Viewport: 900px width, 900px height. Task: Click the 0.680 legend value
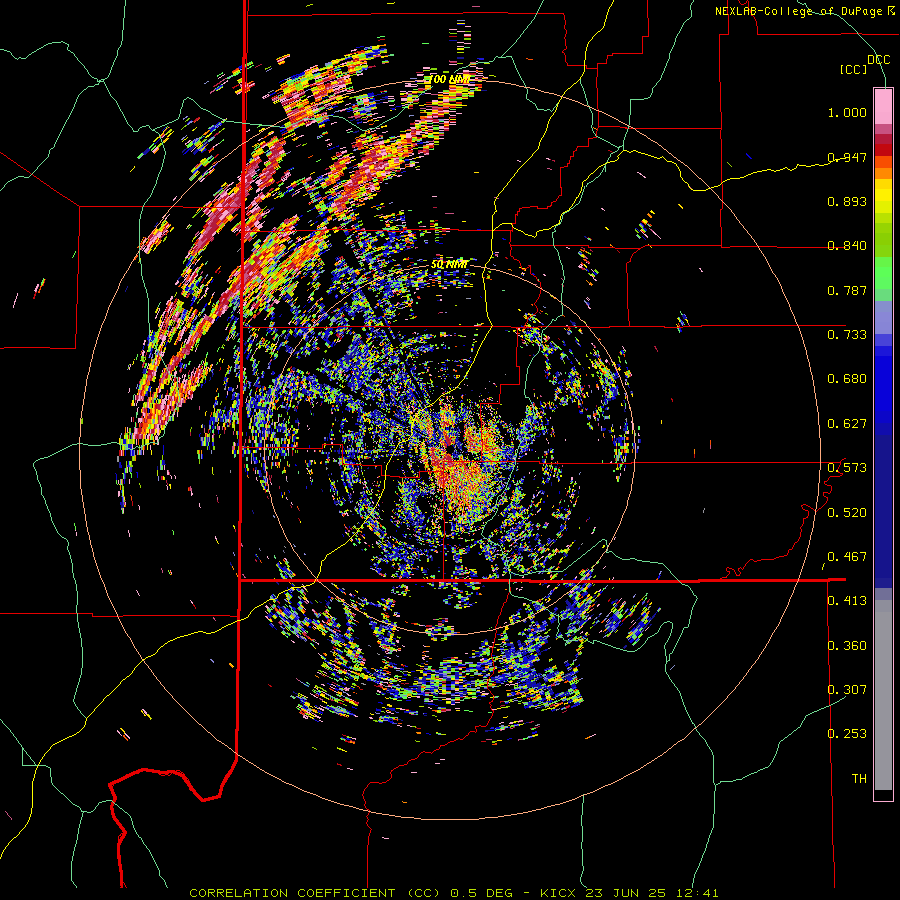(847, 379)
